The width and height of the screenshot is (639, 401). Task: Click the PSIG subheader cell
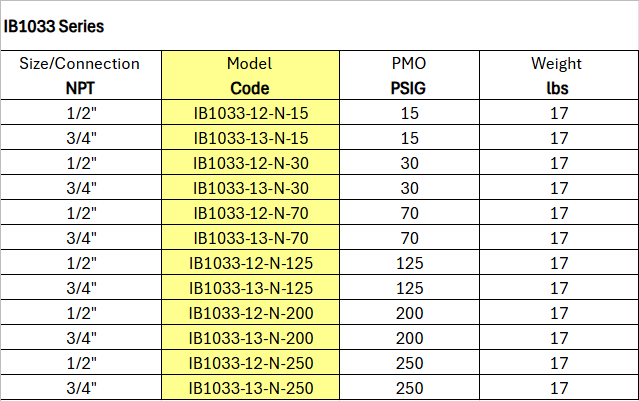(x=408, y=88)
